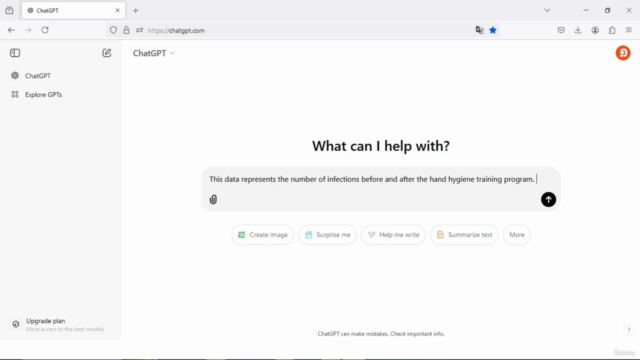
Task: Open the tracking protection shield icon
Action: [113, 30]
